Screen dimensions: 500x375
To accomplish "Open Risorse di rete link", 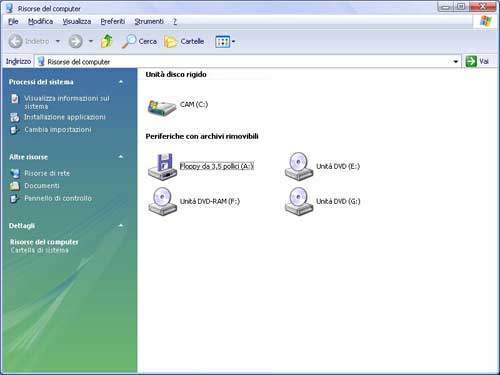I will click(x=47, y=173).
